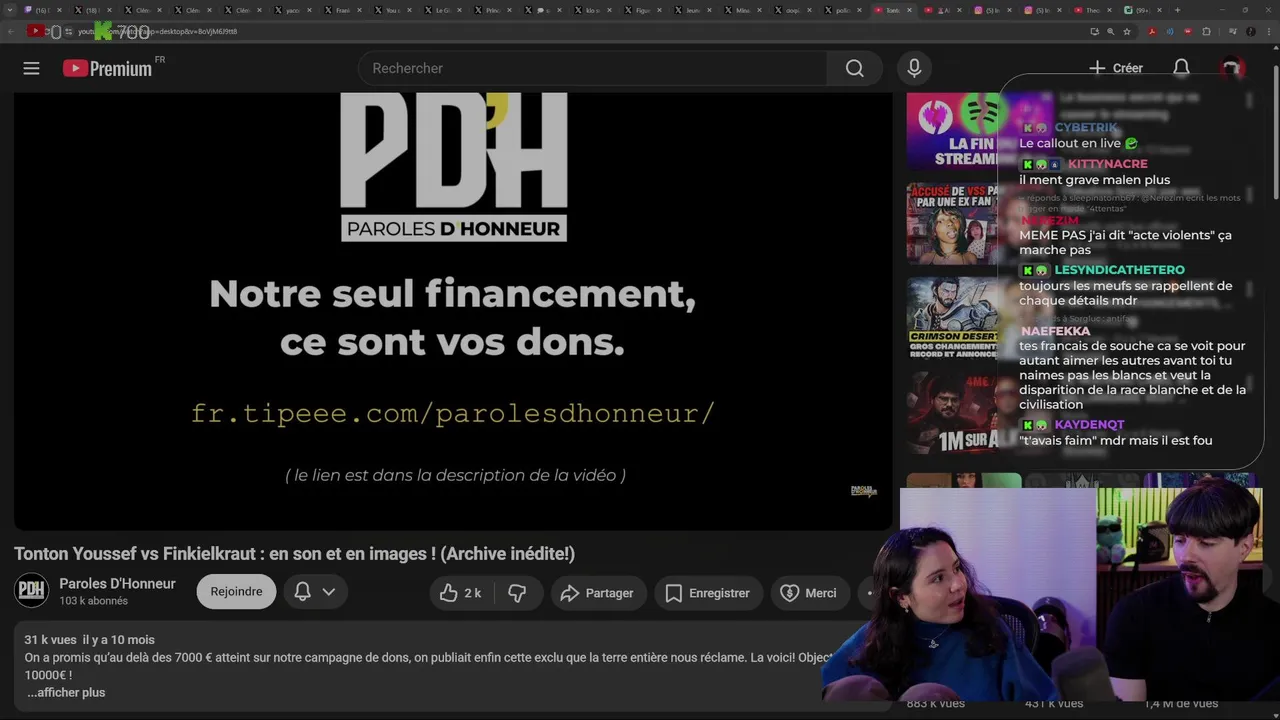
Task: Open the YouTube hamburger guide menu
Action: (x=31, y=68)
